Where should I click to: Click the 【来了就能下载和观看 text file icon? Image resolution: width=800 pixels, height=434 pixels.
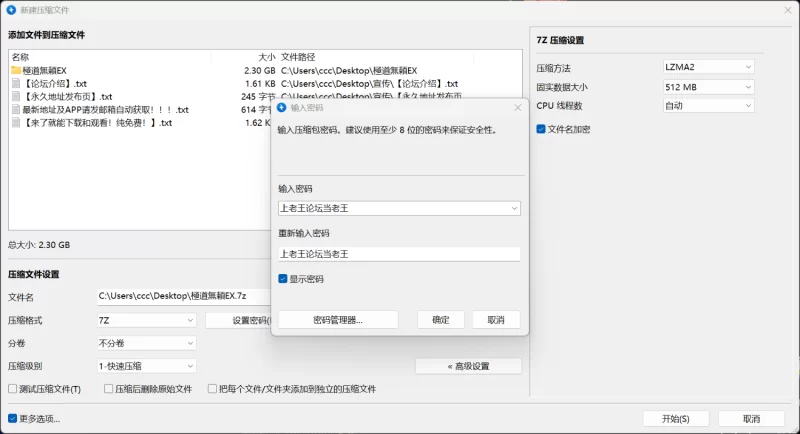pos(16,123)
